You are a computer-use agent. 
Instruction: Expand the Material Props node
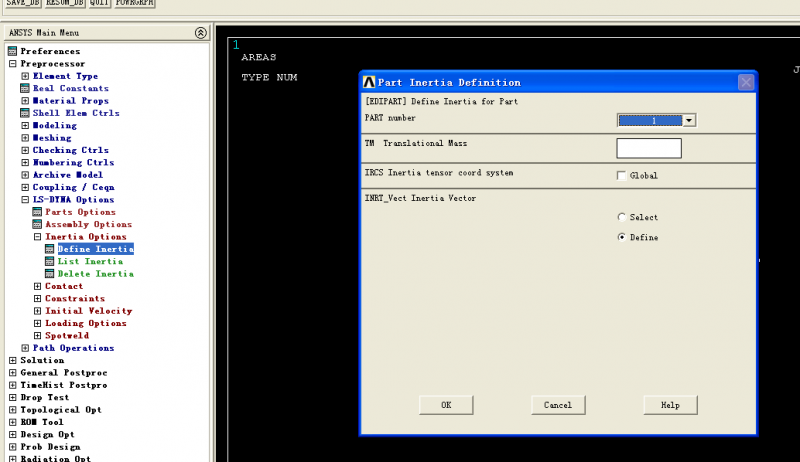pyautogui.click(x=25, y=101)
